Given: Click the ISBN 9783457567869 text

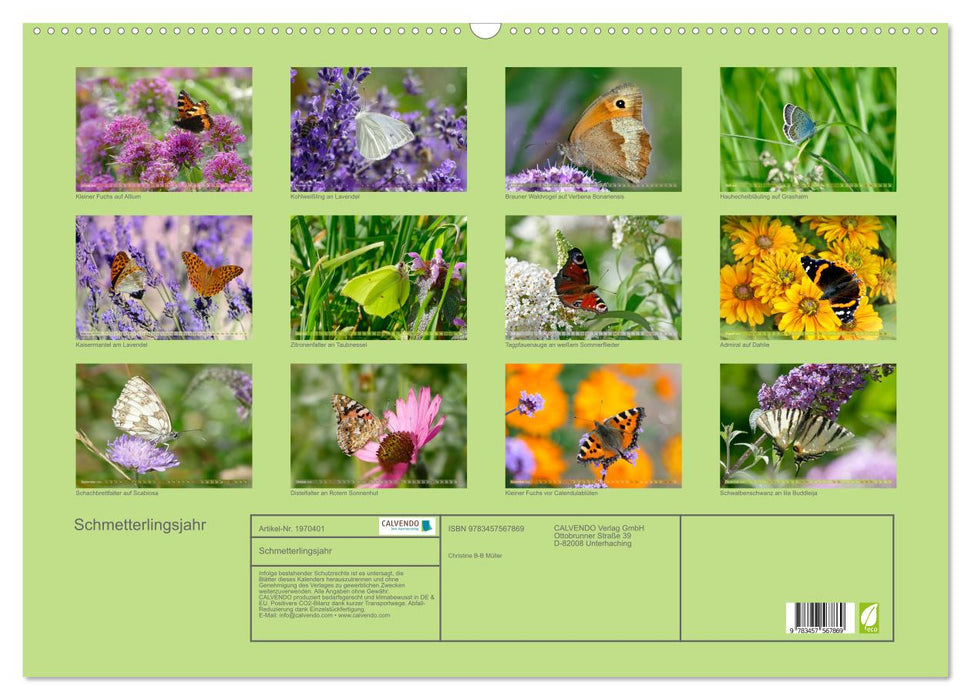Looking at the screenshot, I should [x=486, y=528].
